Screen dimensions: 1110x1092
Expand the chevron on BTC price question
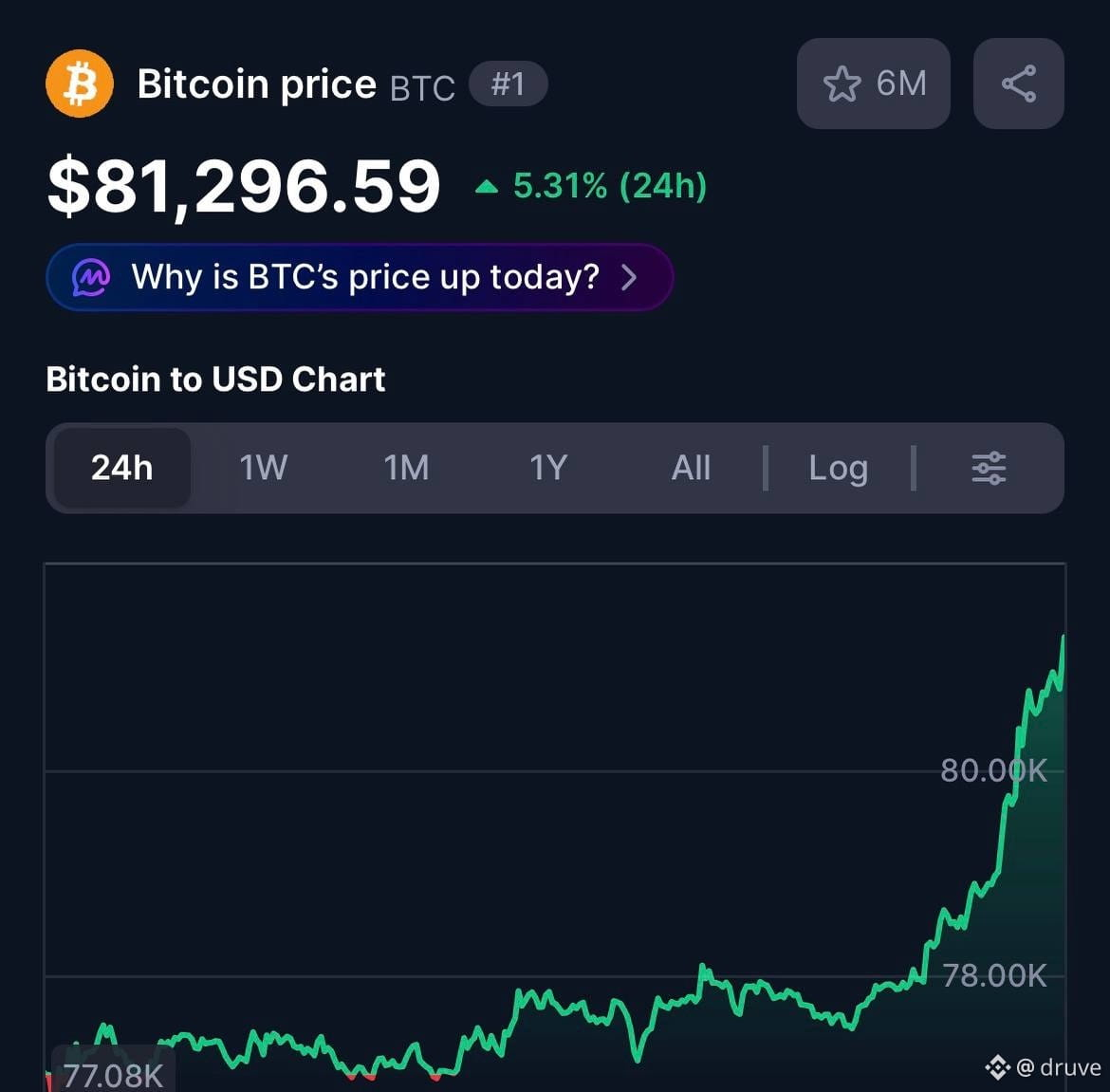tap(629, 277)
